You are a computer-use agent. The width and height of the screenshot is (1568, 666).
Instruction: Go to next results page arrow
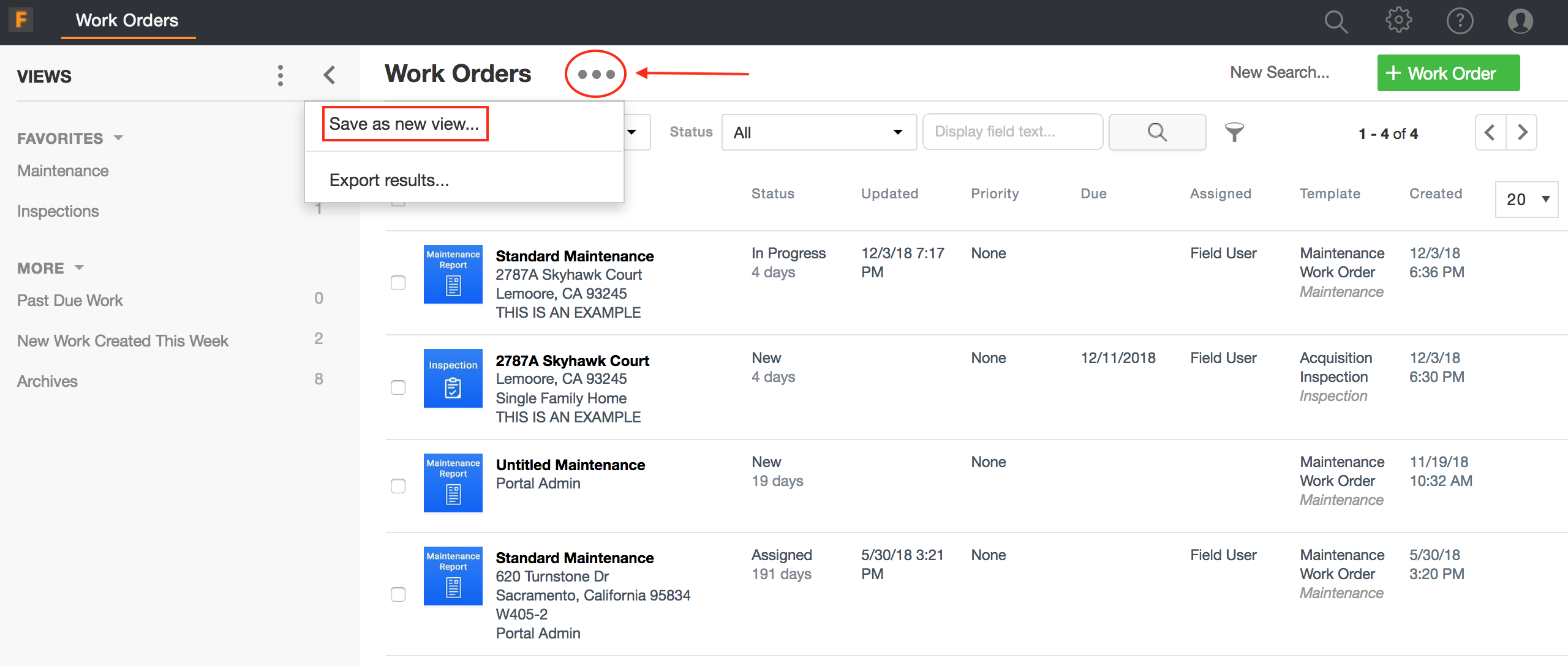1522,132
